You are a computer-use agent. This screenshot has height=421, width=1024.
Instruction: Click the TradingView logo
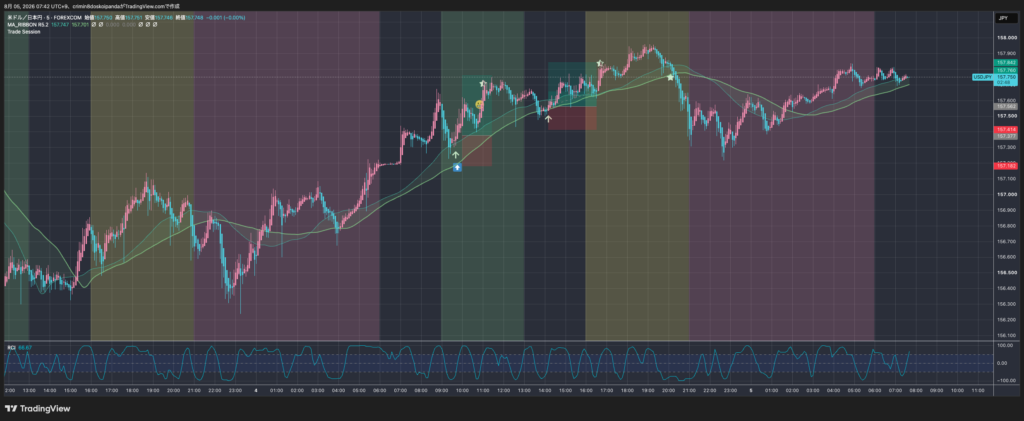[x=37, y=409]
